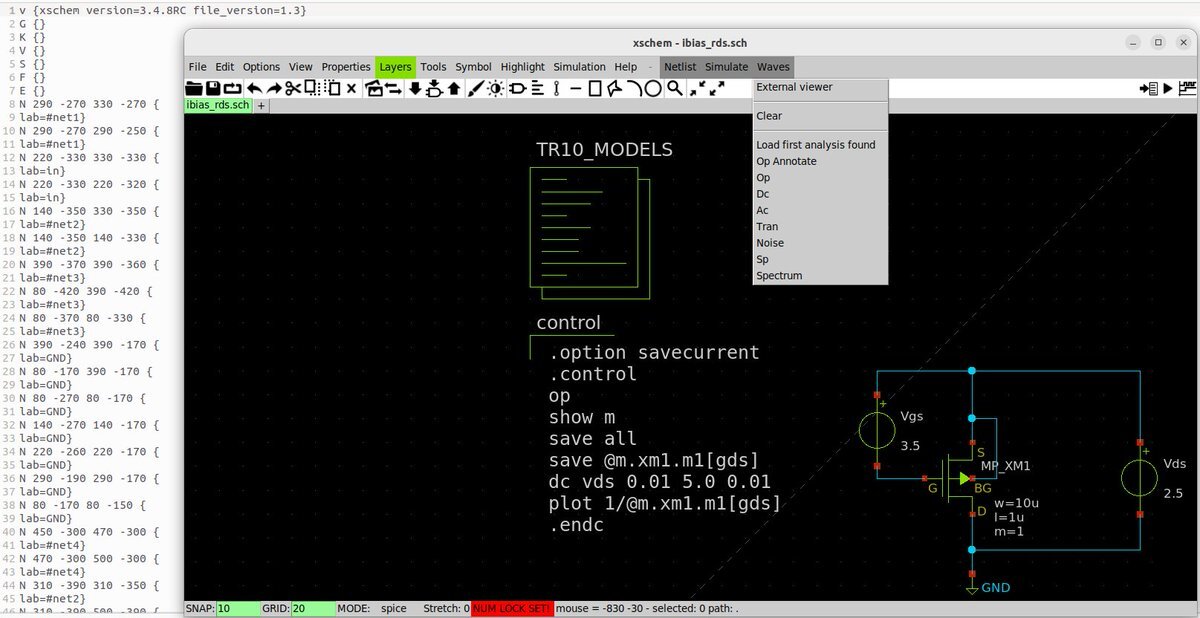Click the Cut scissors icon
This screenshot has height=618, width=1200.
pyautogui.click(x=292, y=88)
